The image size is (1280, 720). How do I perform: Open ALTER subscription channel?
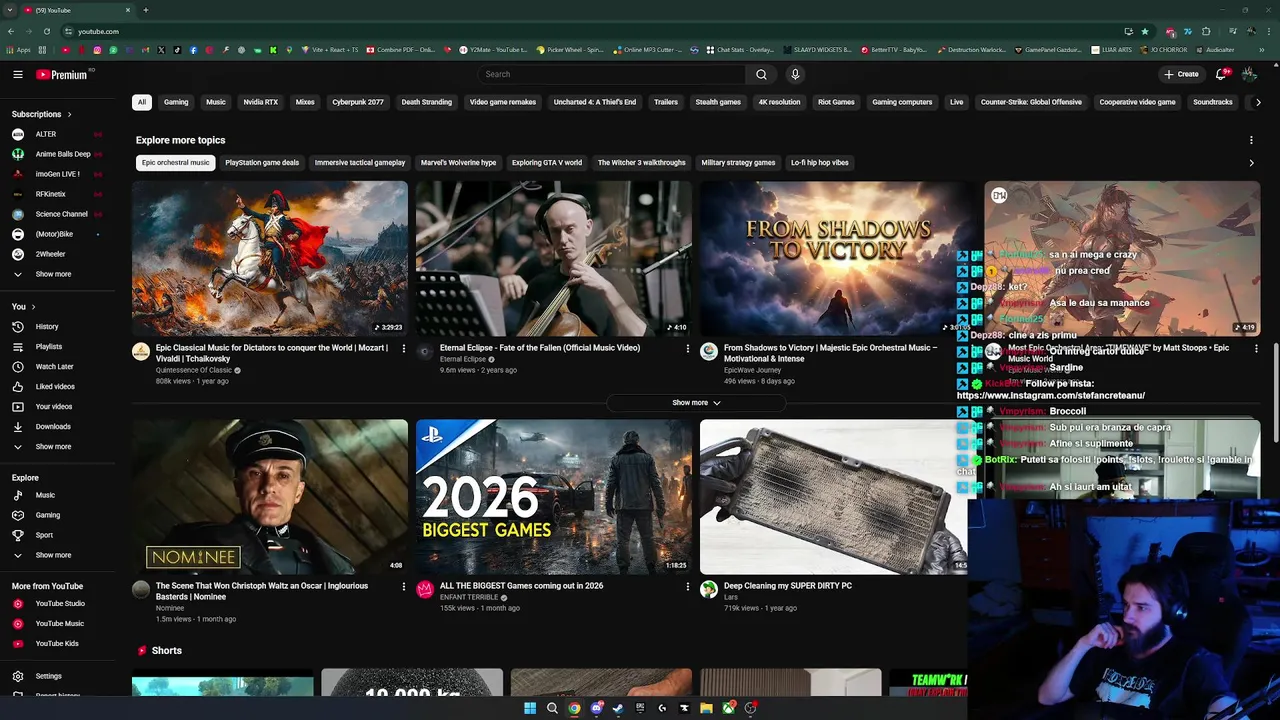[46, 134]
